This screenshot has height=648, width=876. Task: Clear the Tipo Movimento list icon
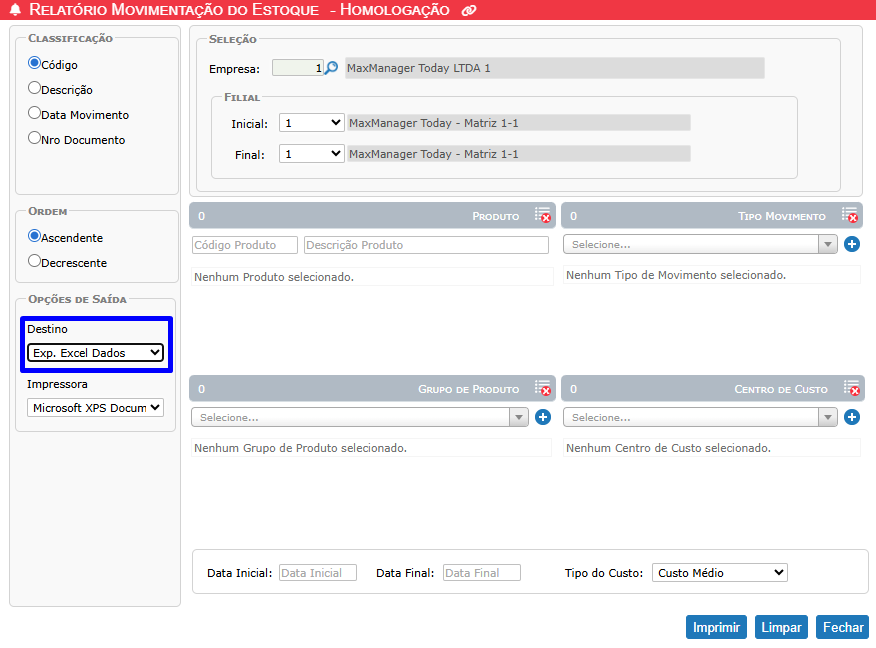click(x=850, y=216)
